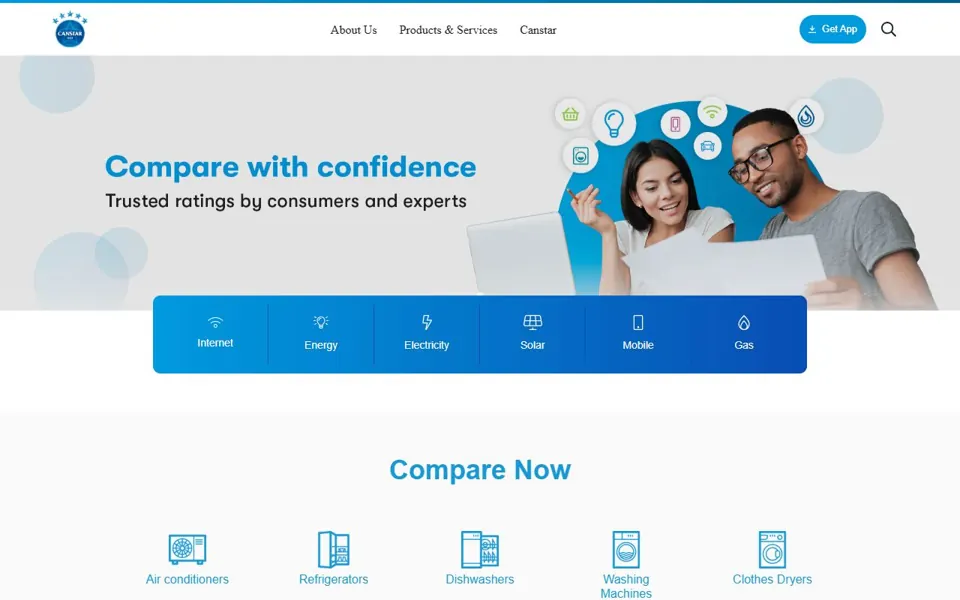Select the Electricity bolt icon tile

[427, 322]
